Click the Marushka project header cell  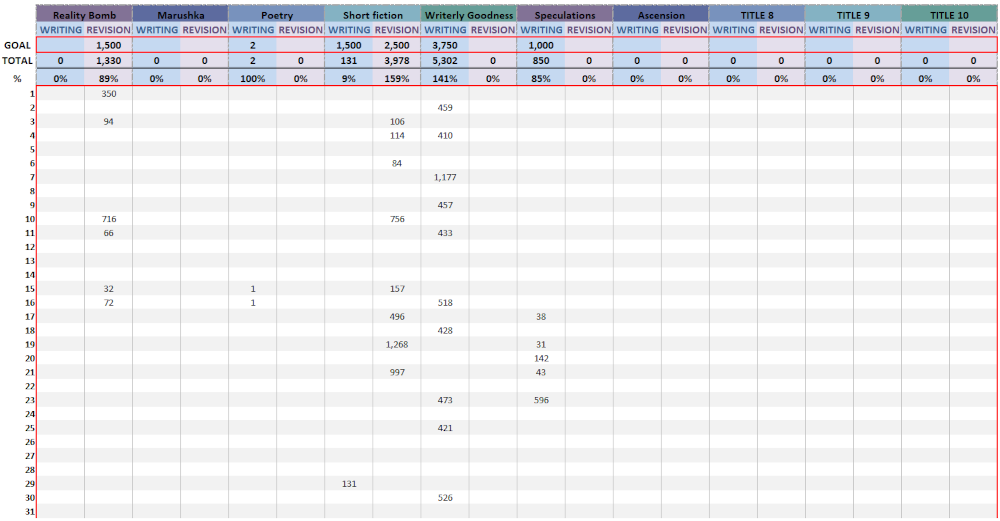[x=180, y=15]
